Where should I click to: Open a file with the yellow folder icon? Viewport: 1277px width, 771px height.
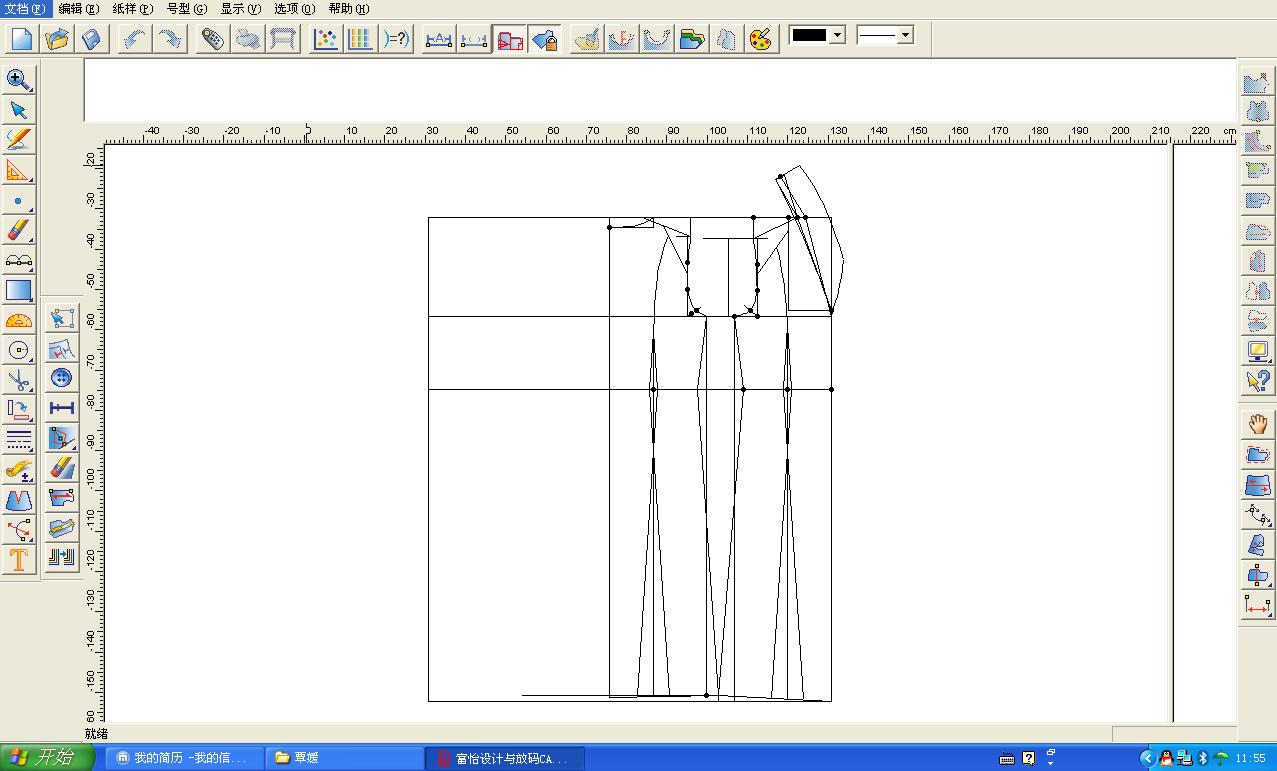coord(57,39)
